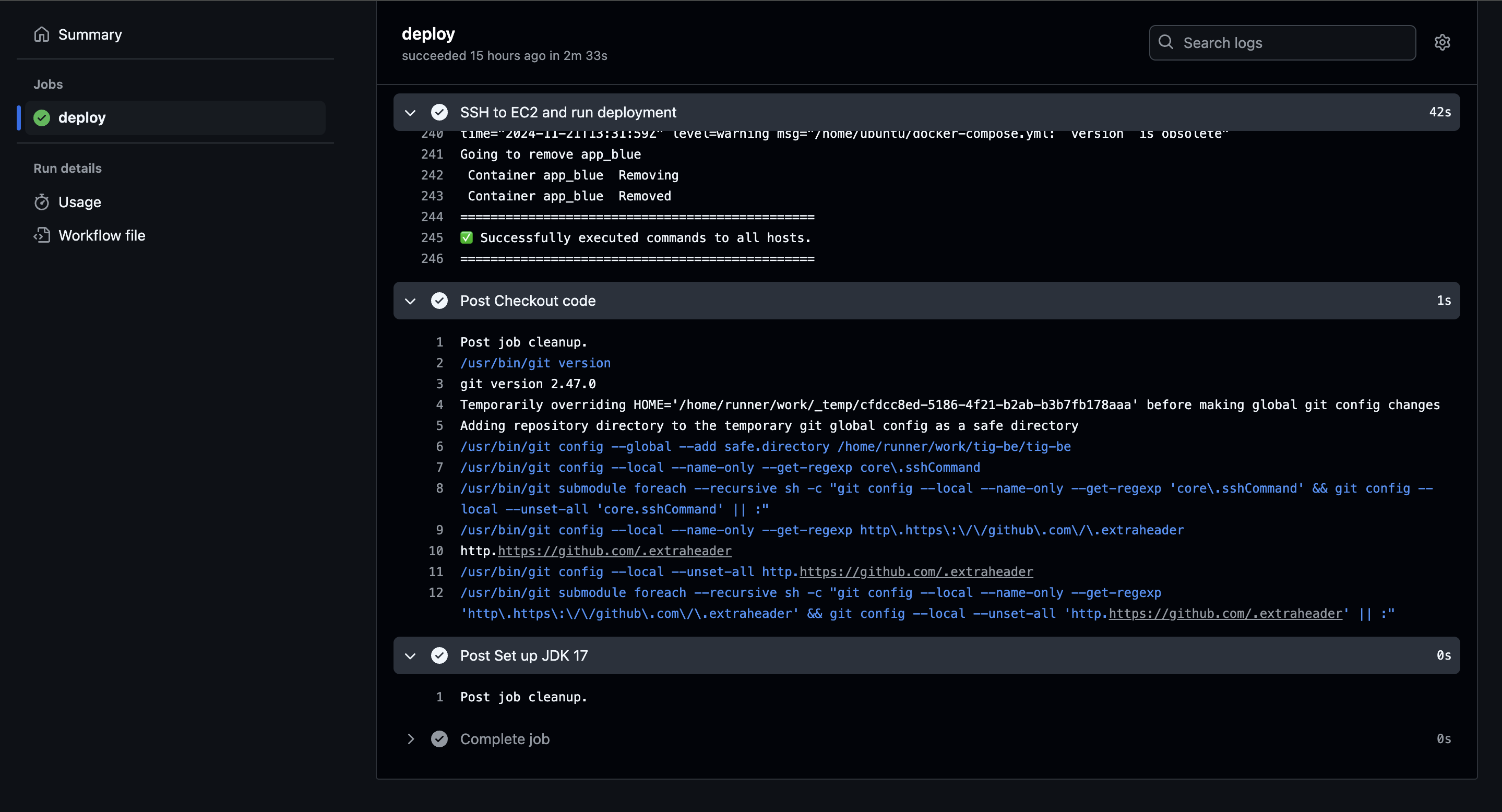Click the Usage stopwatch icon

click(x=41, y=202)
